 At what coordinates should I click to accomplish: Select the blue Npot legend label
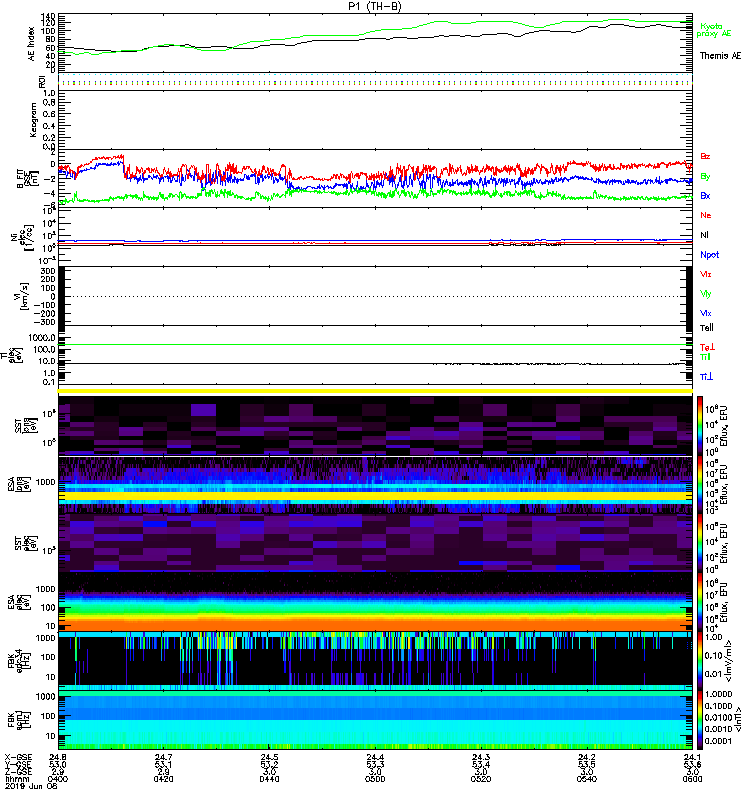tap(710, 255)
